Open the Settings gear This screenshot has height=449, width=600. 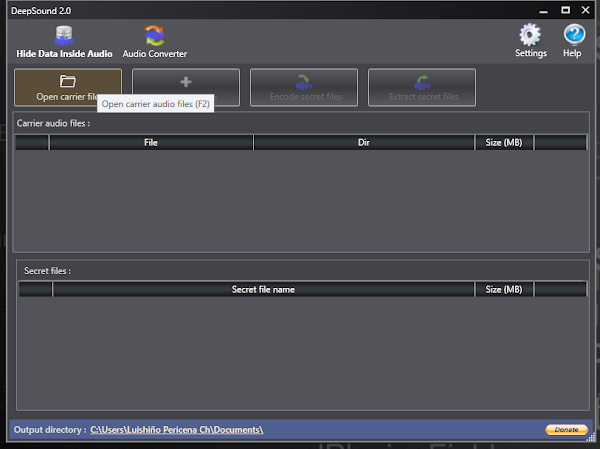point(530,41)
